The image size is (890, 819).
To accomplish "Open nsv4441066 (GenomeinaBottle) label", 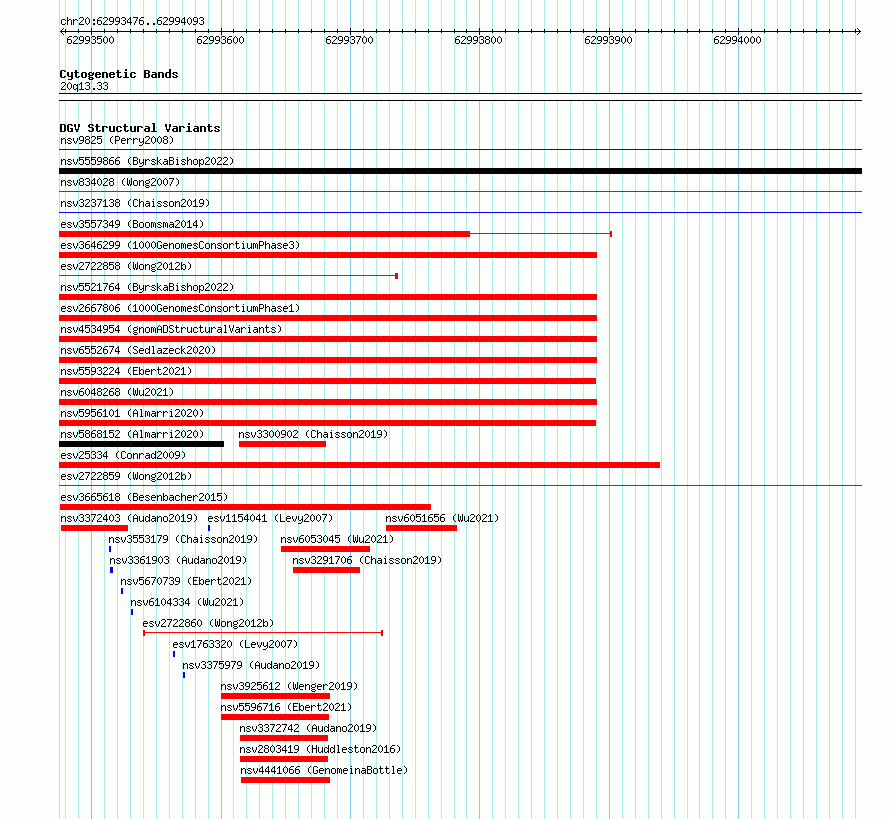I will (324, 770).
